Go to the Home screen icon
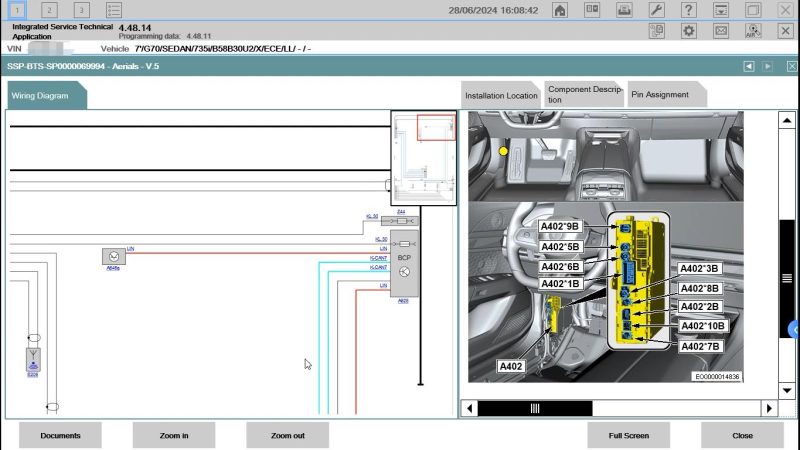The width and height of the screenshot is (800, 450). [560, 10]
